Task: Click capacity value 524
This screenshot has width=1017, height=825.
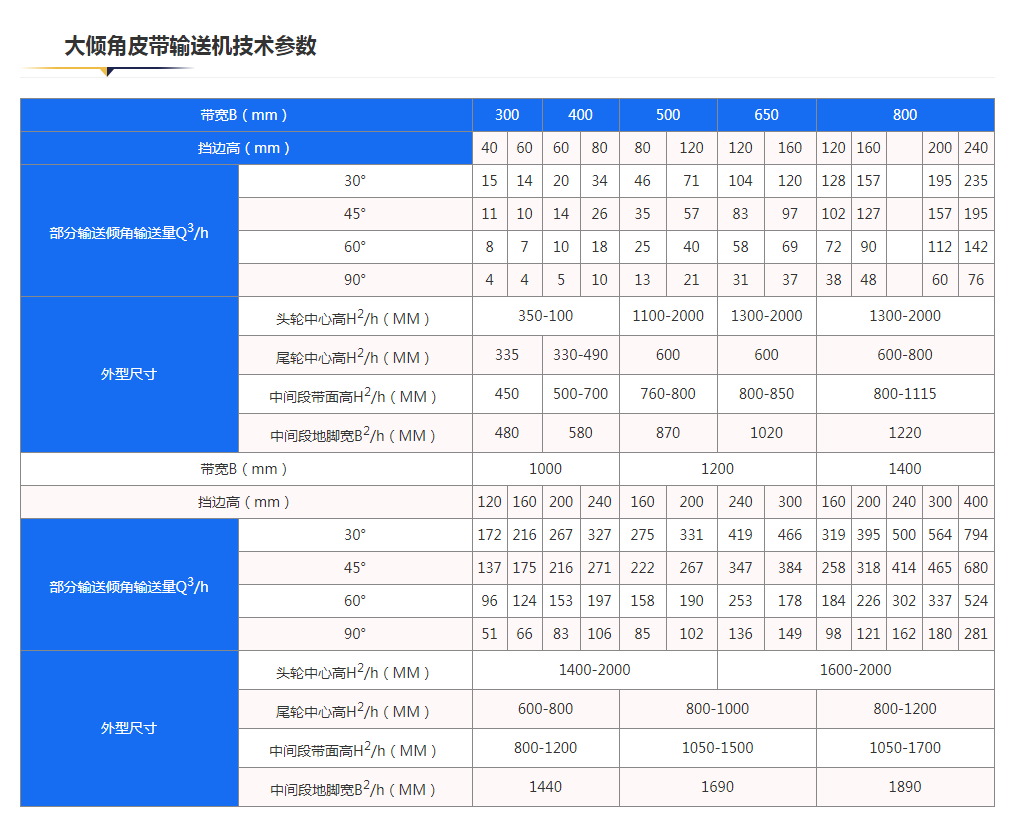Action: pos(976,601)
